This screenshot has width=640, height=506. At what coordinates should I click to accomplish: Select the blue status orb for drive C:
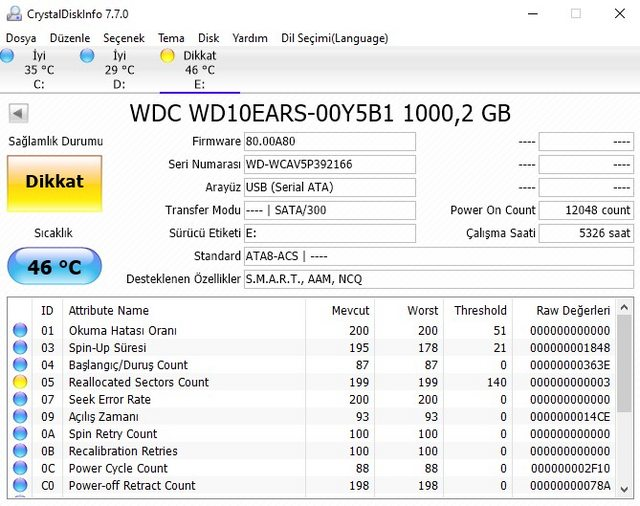tap(7, 55)
